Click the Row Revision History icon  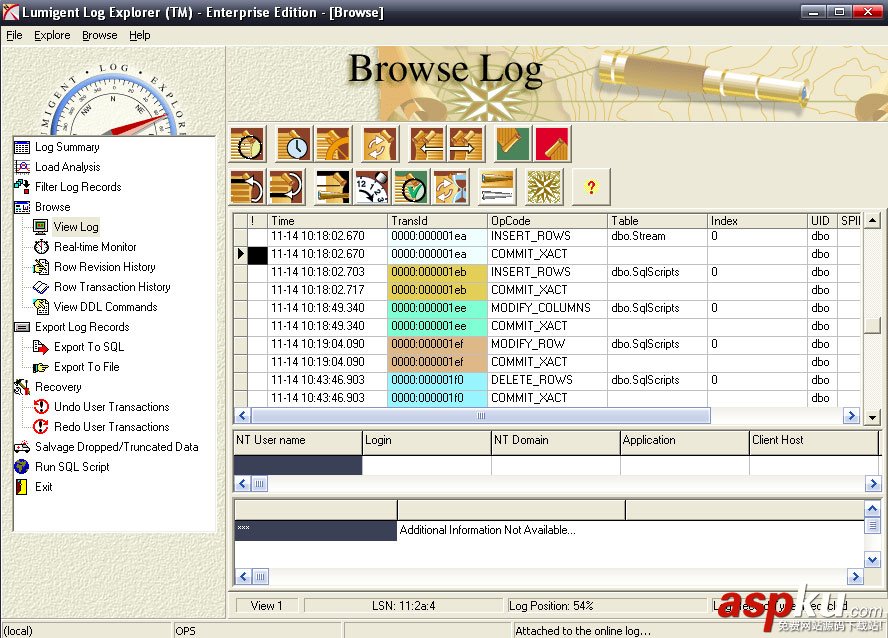[x=41, y=267]
